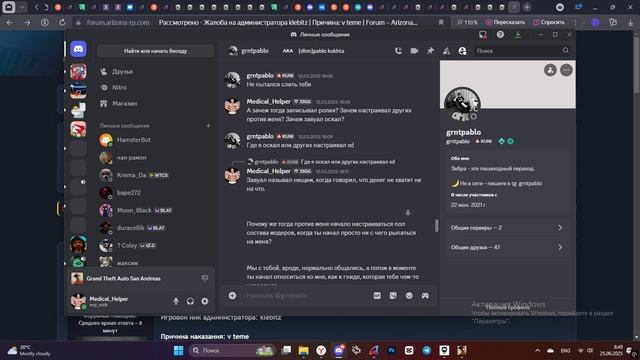Open the Windows Start menu
This screenshot has width=640, height=360.
click(x=178, y=350)
